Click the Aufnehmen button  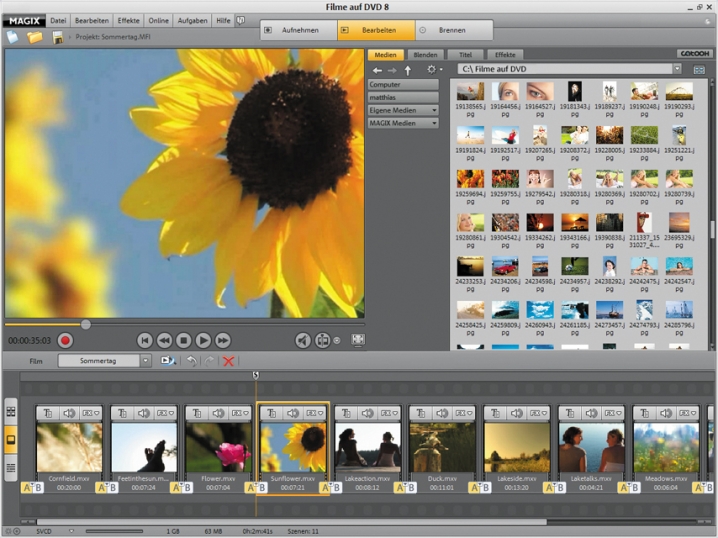298,30
